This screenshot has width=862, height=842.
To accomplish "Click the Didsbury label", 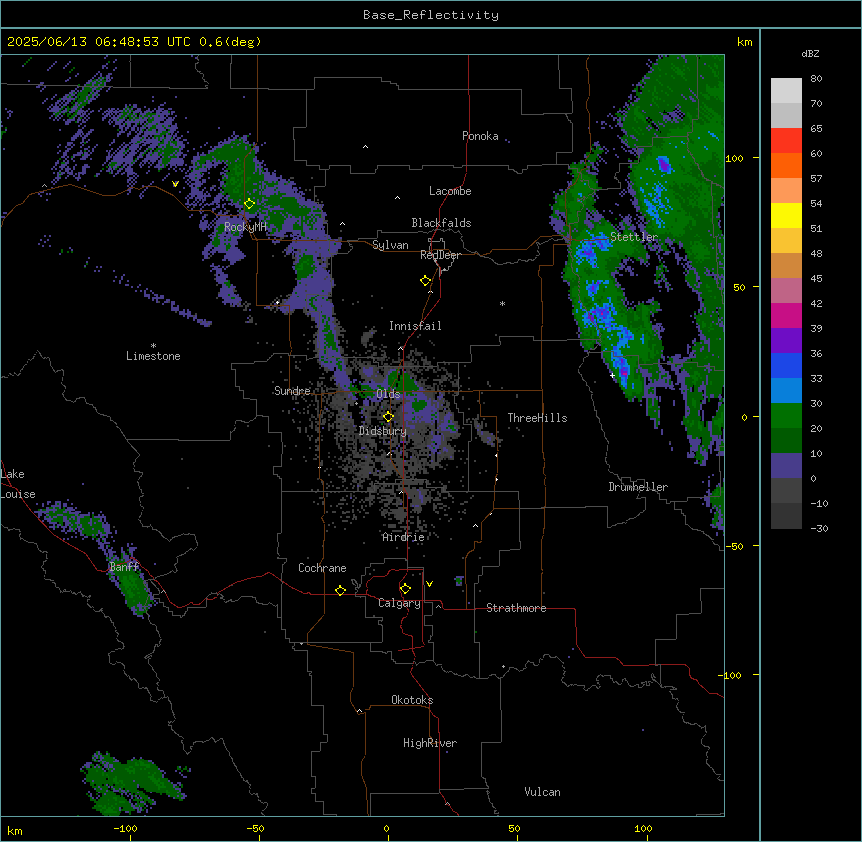I will (x=383, y=431).
